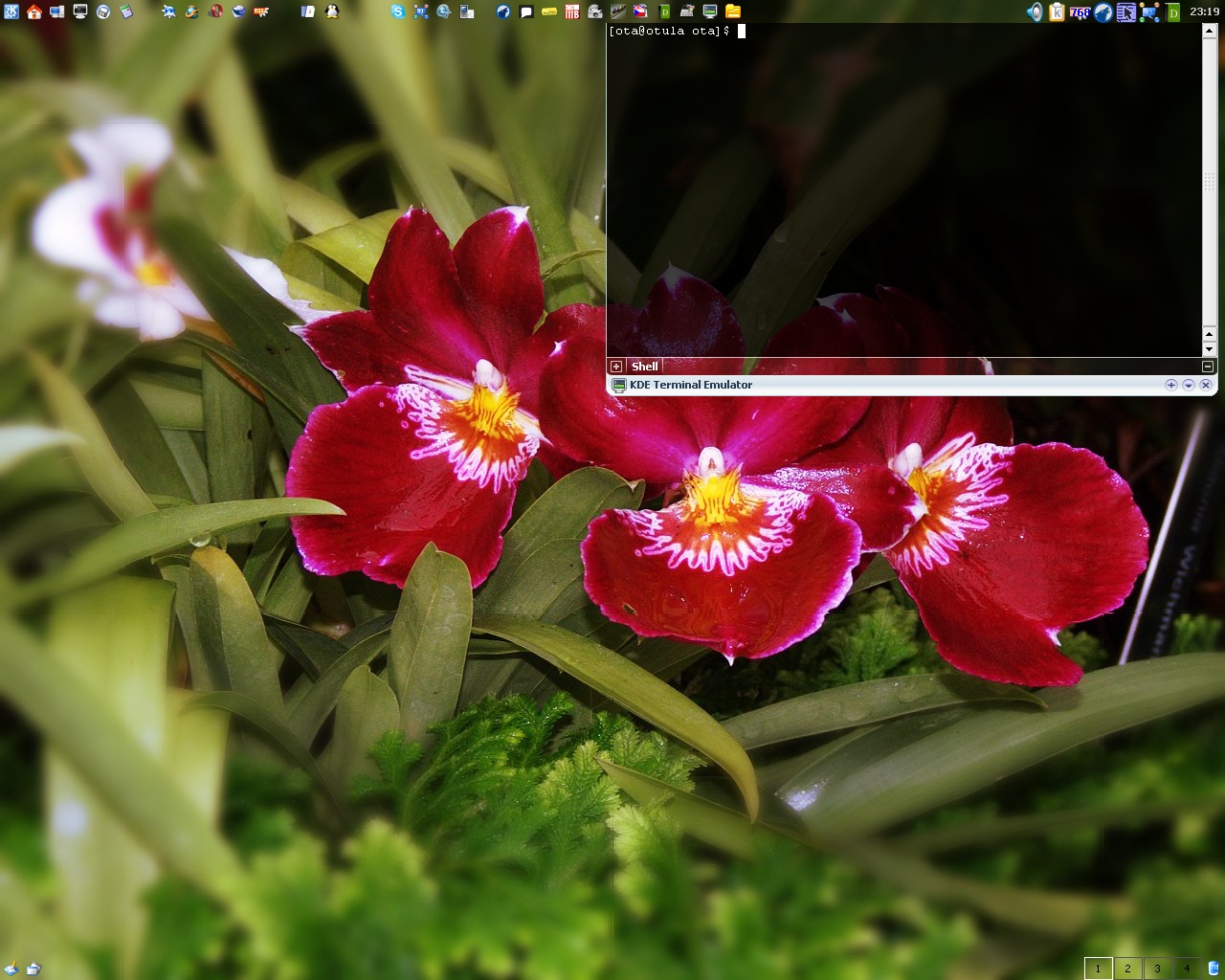Switch to virtual desktop 4
Image resolution: width=1225 pixels, height=980 pixels.
pos(1187,969)
